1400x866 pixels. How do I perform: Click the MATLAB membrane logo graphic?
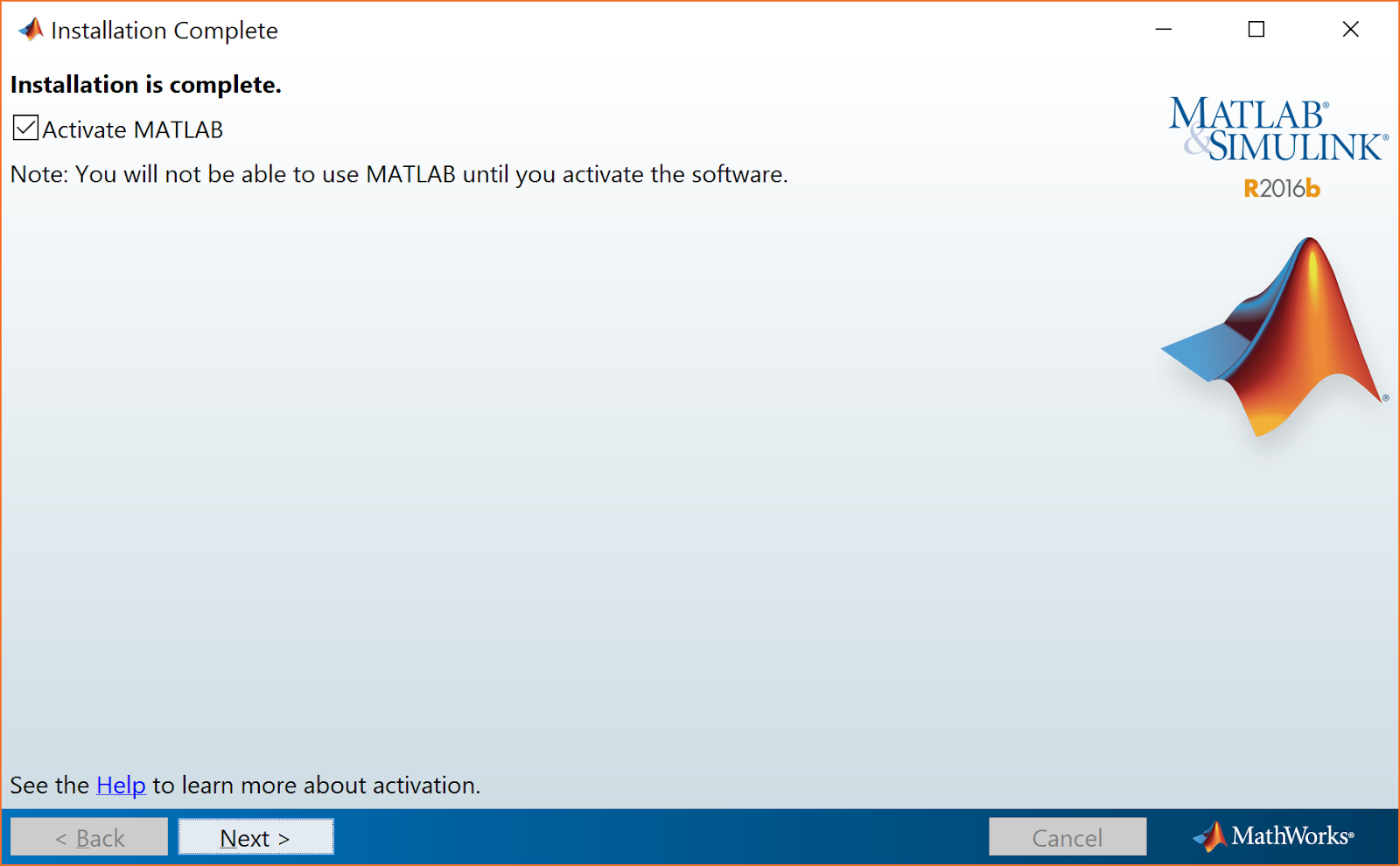pyautogui.click(x=1275, y=337)
